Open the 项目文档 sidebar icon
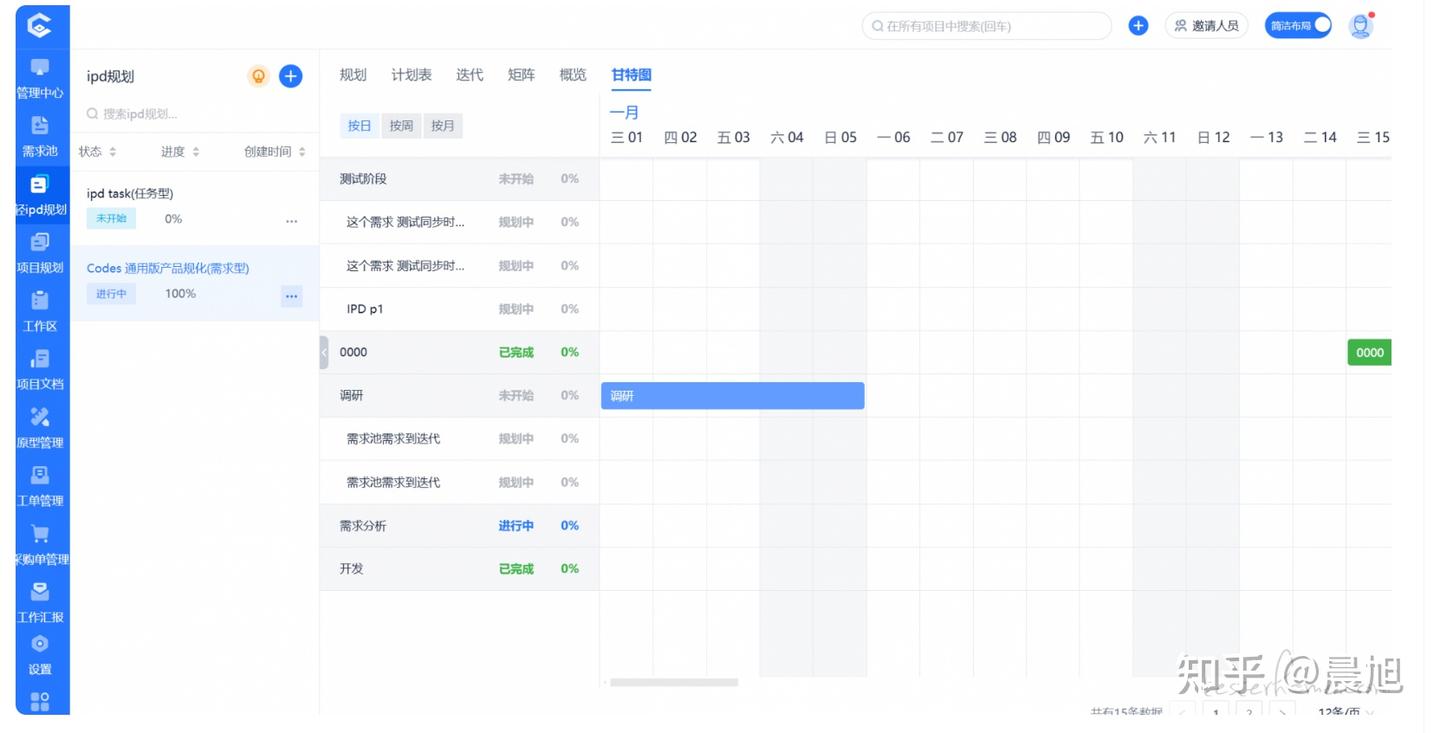The width and height of the screenshot is (1440, 733). coord(40,359)
